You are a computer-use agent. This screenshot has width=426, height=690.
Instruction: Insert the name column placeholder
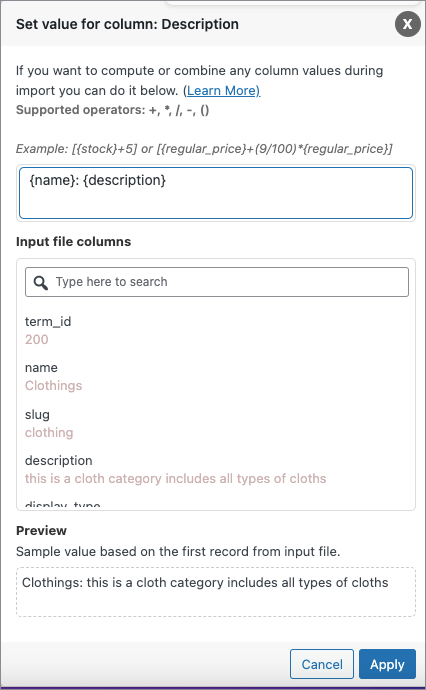coord(41,368)
